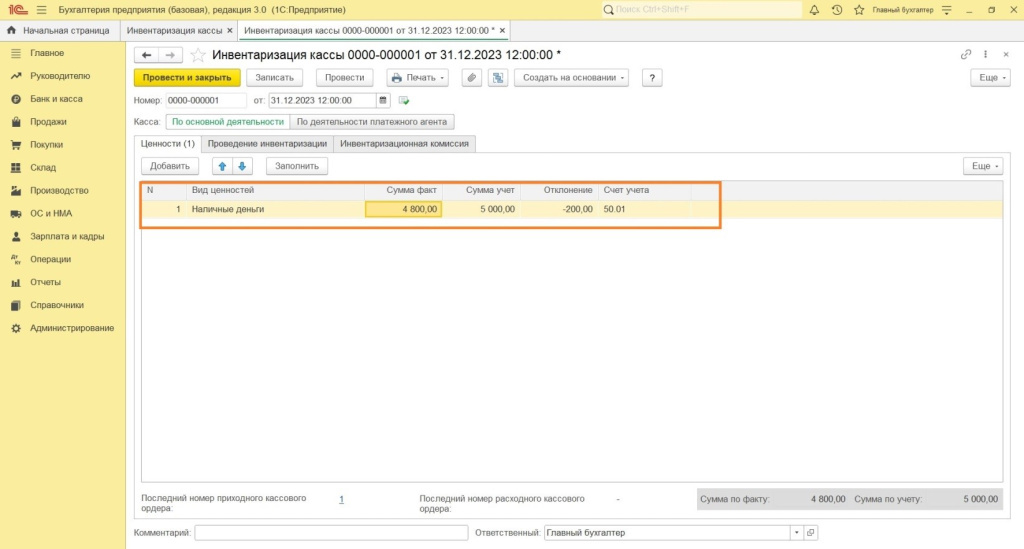
Task: Click the Счет учета cell 50.01
Action: coord(645,210)
